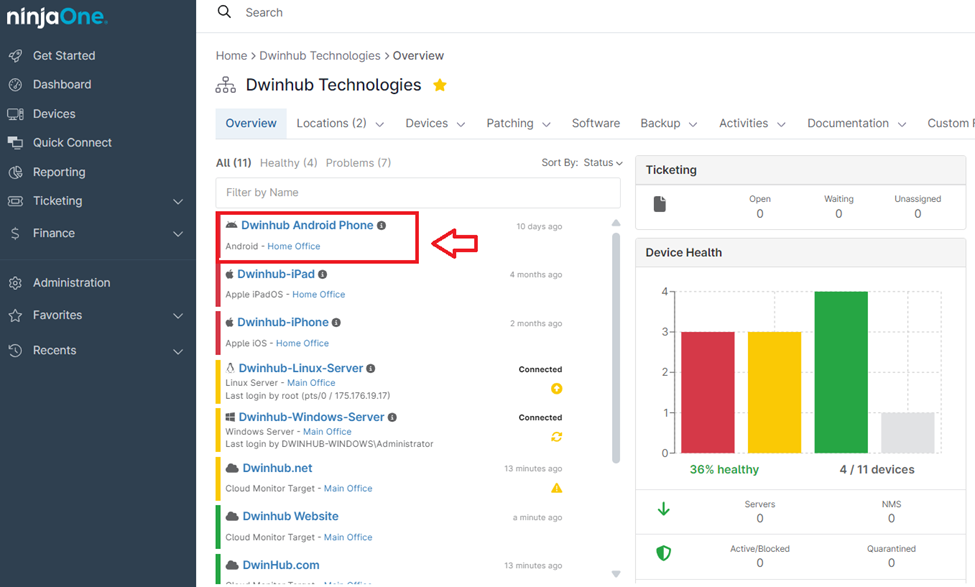Click the yellow refresh icon on Dwinhub-Windows-Server
The width and height of the screenshot is (975, 587).
[556, 437]
